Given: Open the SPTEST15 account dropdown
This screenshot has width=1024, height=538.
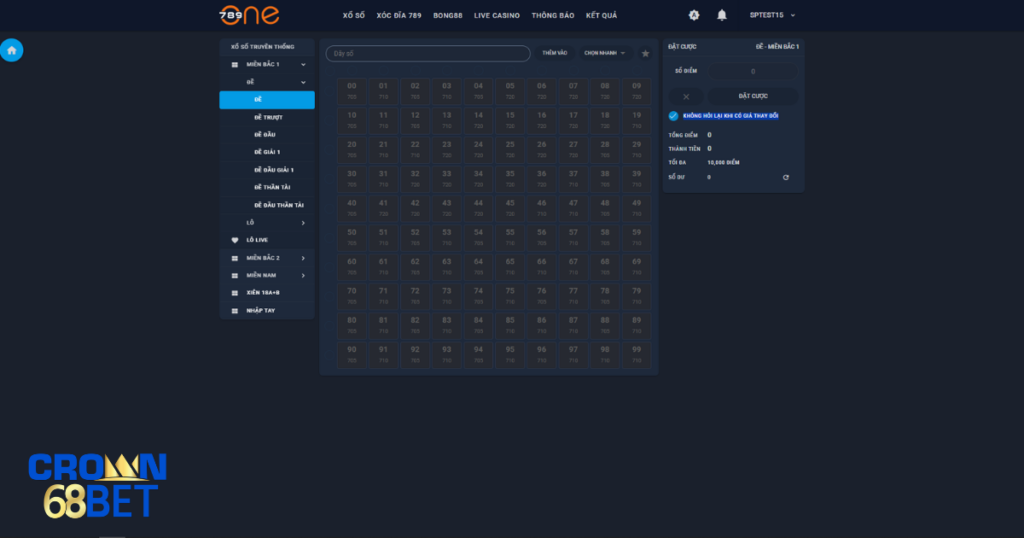Looking at the screenshot, I should click(x=772, y=15).
